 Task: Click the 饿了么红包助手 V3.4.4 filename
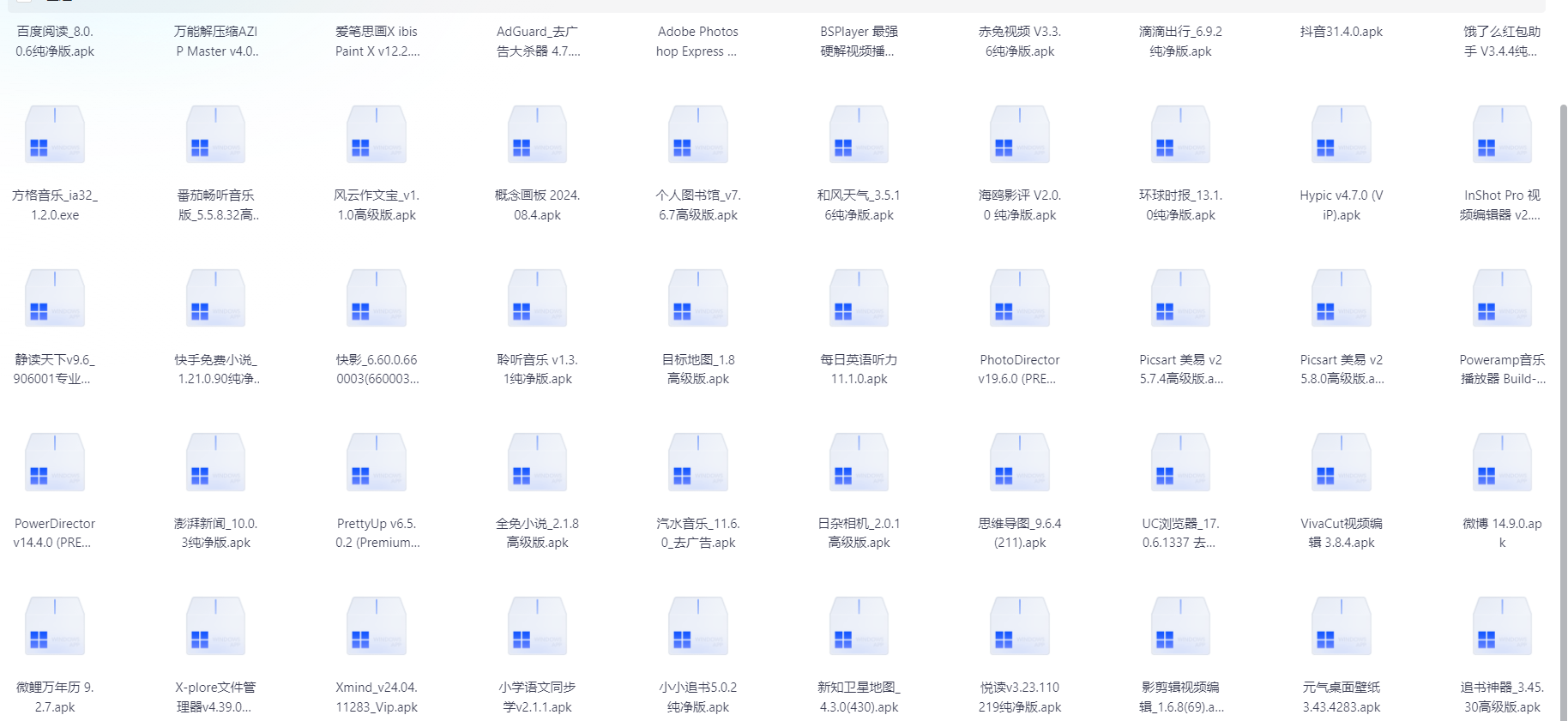[1502, 41]
